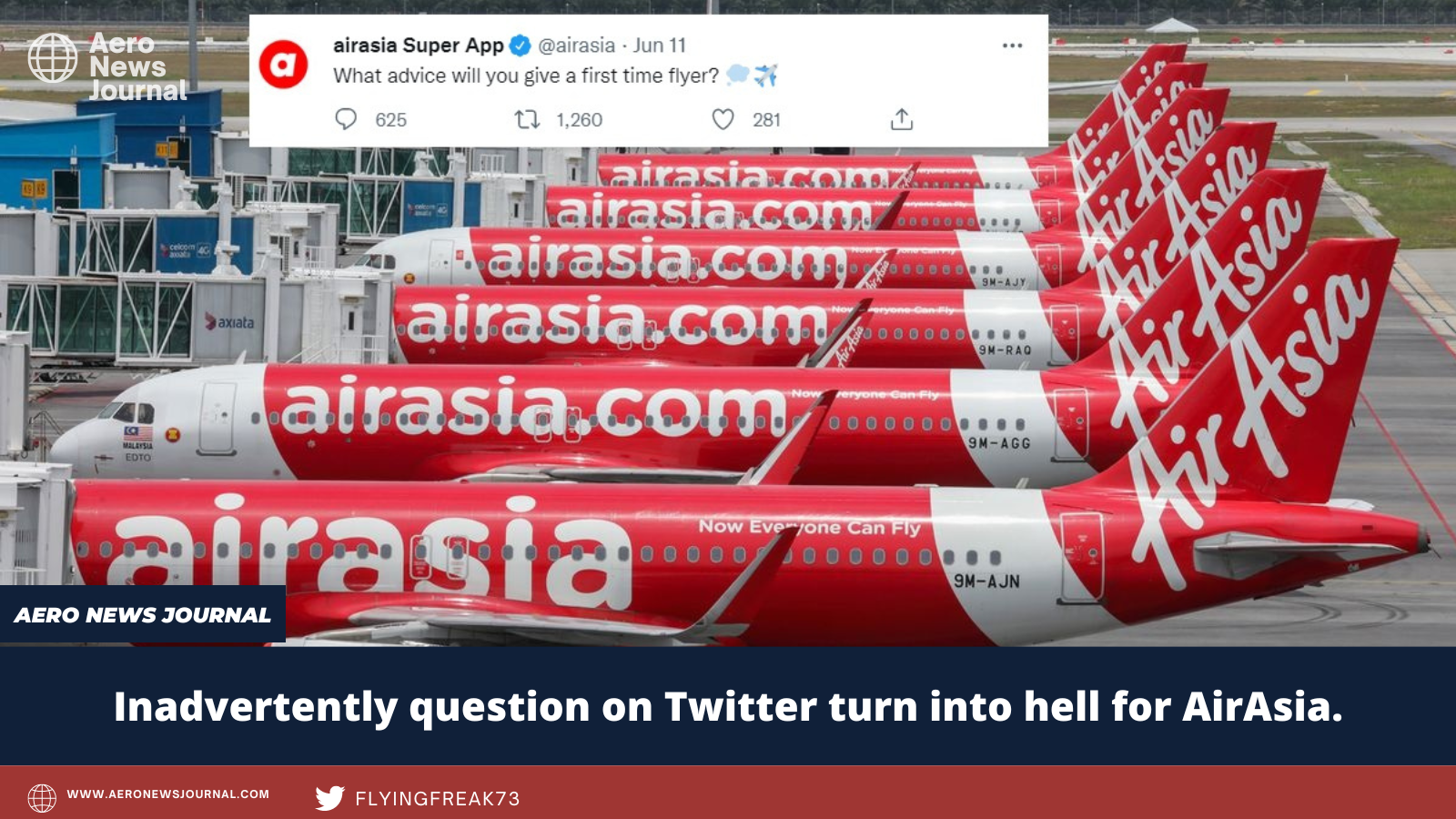The image size is (1456, 819).
Task: Open the @airasia handle link
Action: (x=576, y=45)
